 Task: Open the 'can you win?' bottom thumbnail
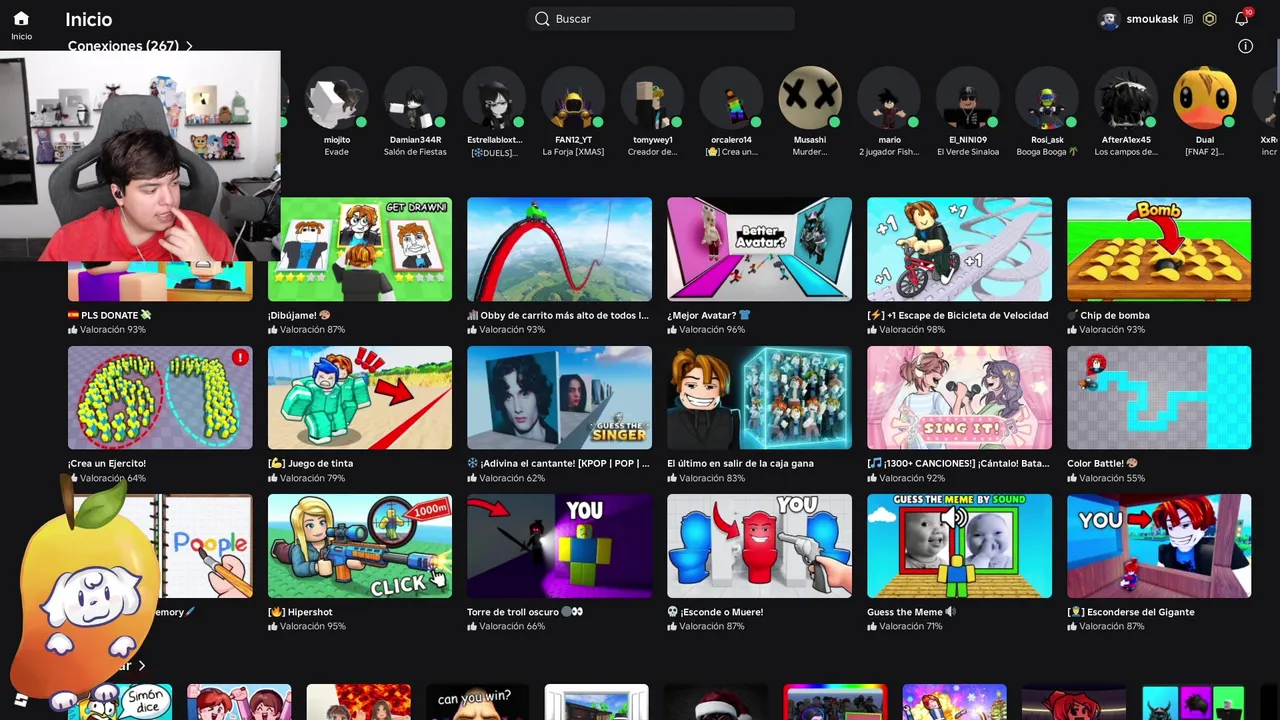tap(477, 702)
